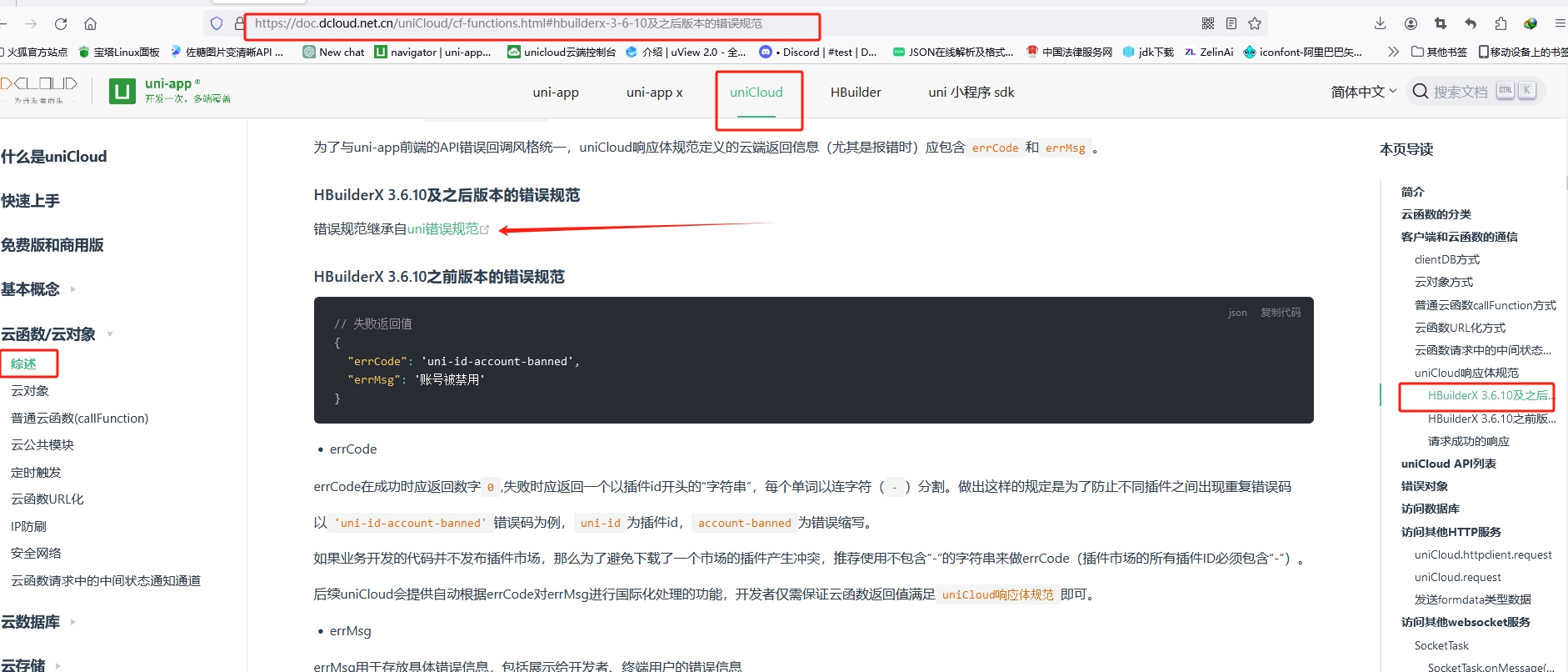Open the downloads arrow icon
Image resolution: width=1568 pixels, height=672 pixels.
click(x=1381, y=23)
